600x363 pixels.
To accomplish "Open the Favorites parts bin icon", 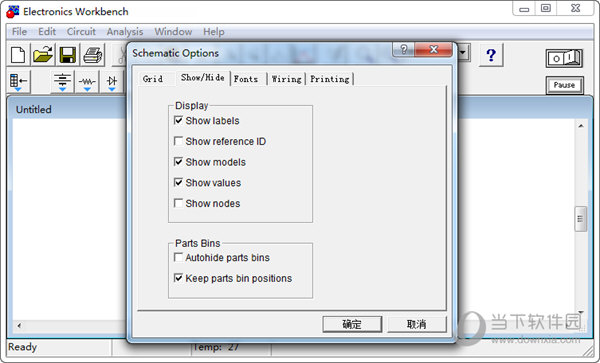I will tap(18, 81).
